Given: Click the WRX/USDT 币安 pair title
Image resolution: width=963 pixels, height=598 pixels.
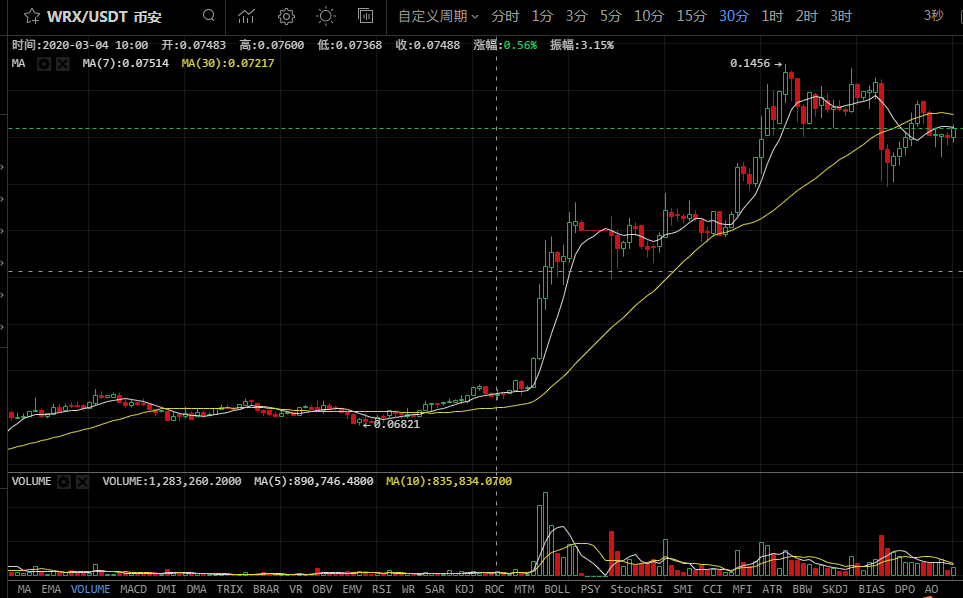Looking at the screenshot, I should click(104, 17).
